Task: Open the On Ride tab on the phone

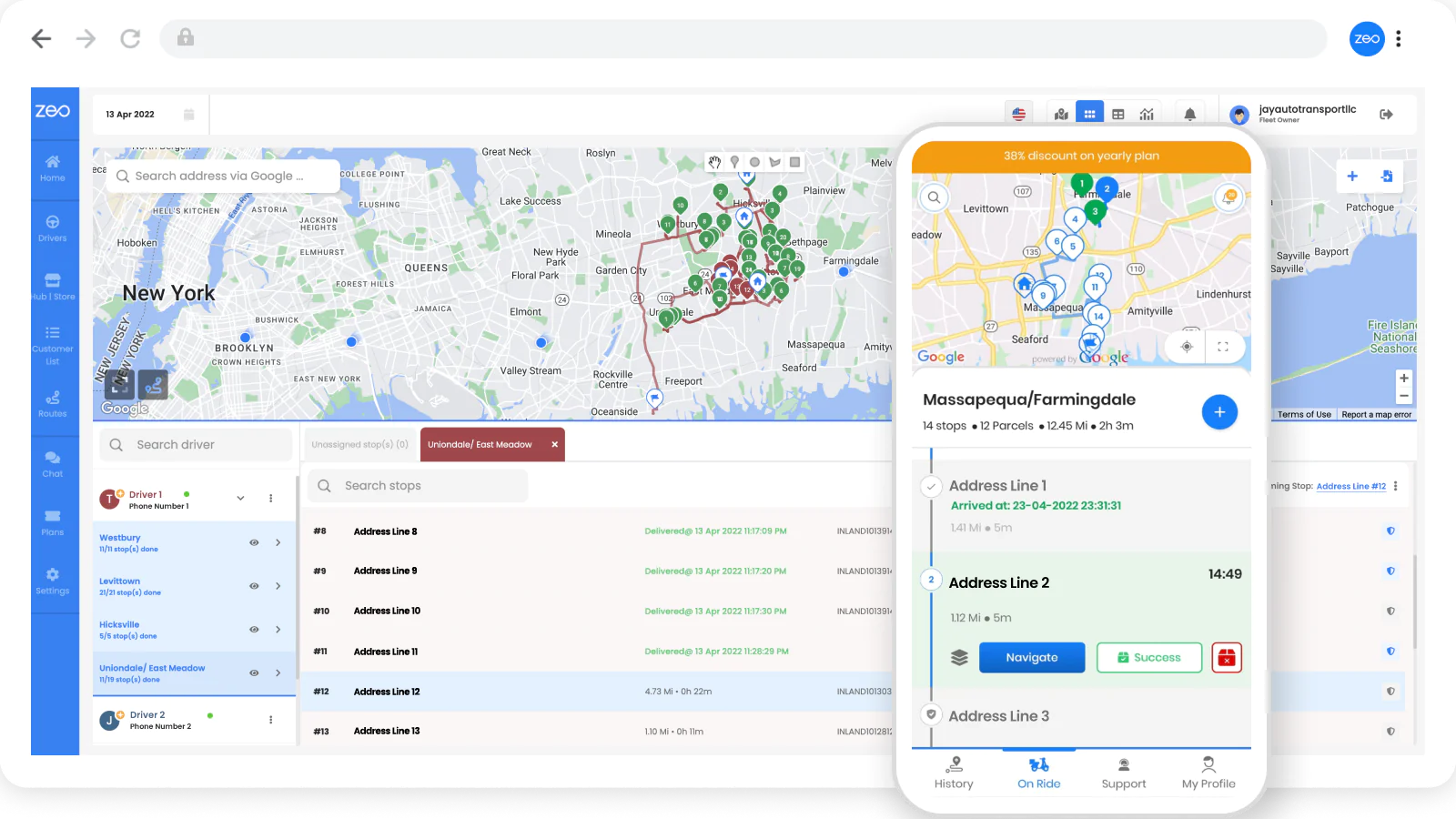Action: click(1038, 773)
